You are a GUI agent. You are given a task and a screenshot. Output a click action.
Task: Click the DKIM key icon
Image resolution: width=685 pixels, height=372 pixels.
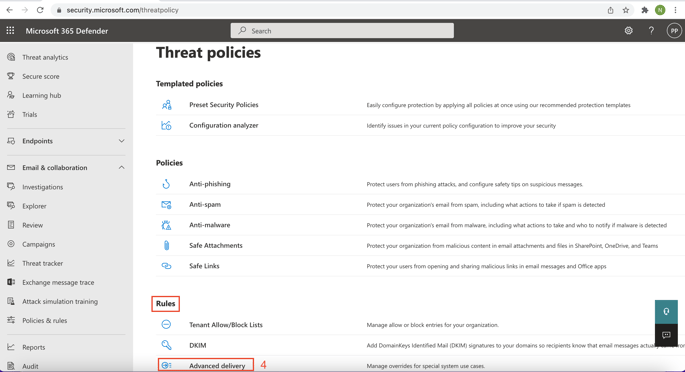[x=166, y=345]
